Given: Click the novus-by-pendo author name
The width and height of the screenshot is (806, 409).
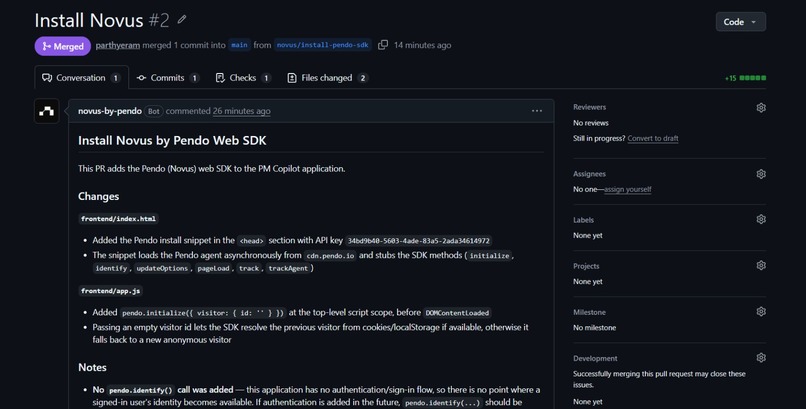Looking at the screenshot, I should click(110, 111).
